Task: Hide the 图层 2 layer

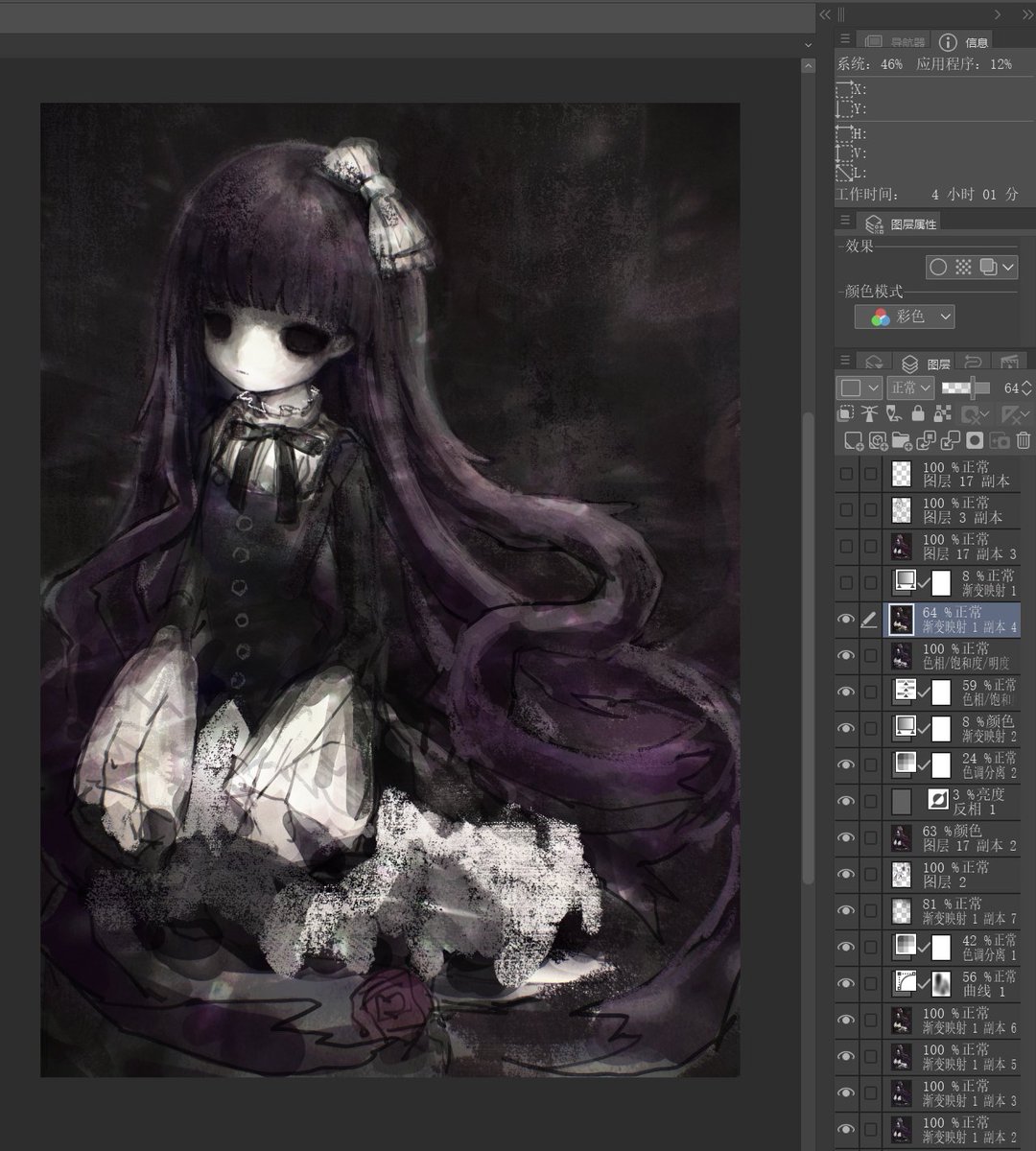Action: pos(845,874)
